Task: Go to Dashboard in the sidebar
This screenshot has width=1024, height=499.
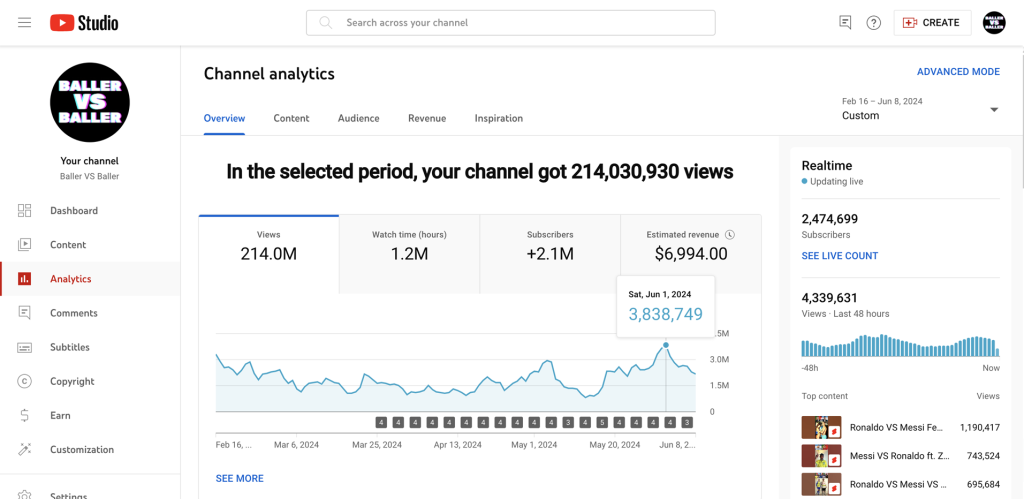Action: (90, 210)
